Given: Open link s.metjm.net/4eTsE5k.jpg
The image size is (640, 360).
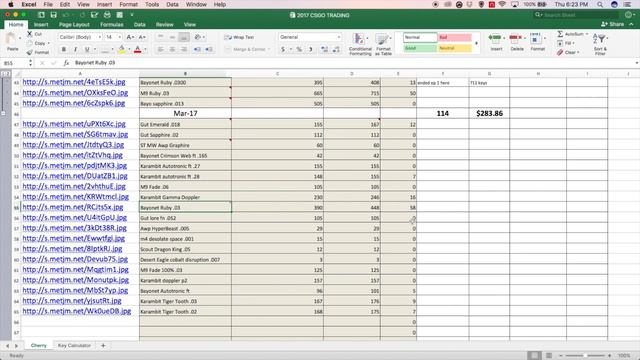Looking at the screenshot, I should (x=74, y=82).
